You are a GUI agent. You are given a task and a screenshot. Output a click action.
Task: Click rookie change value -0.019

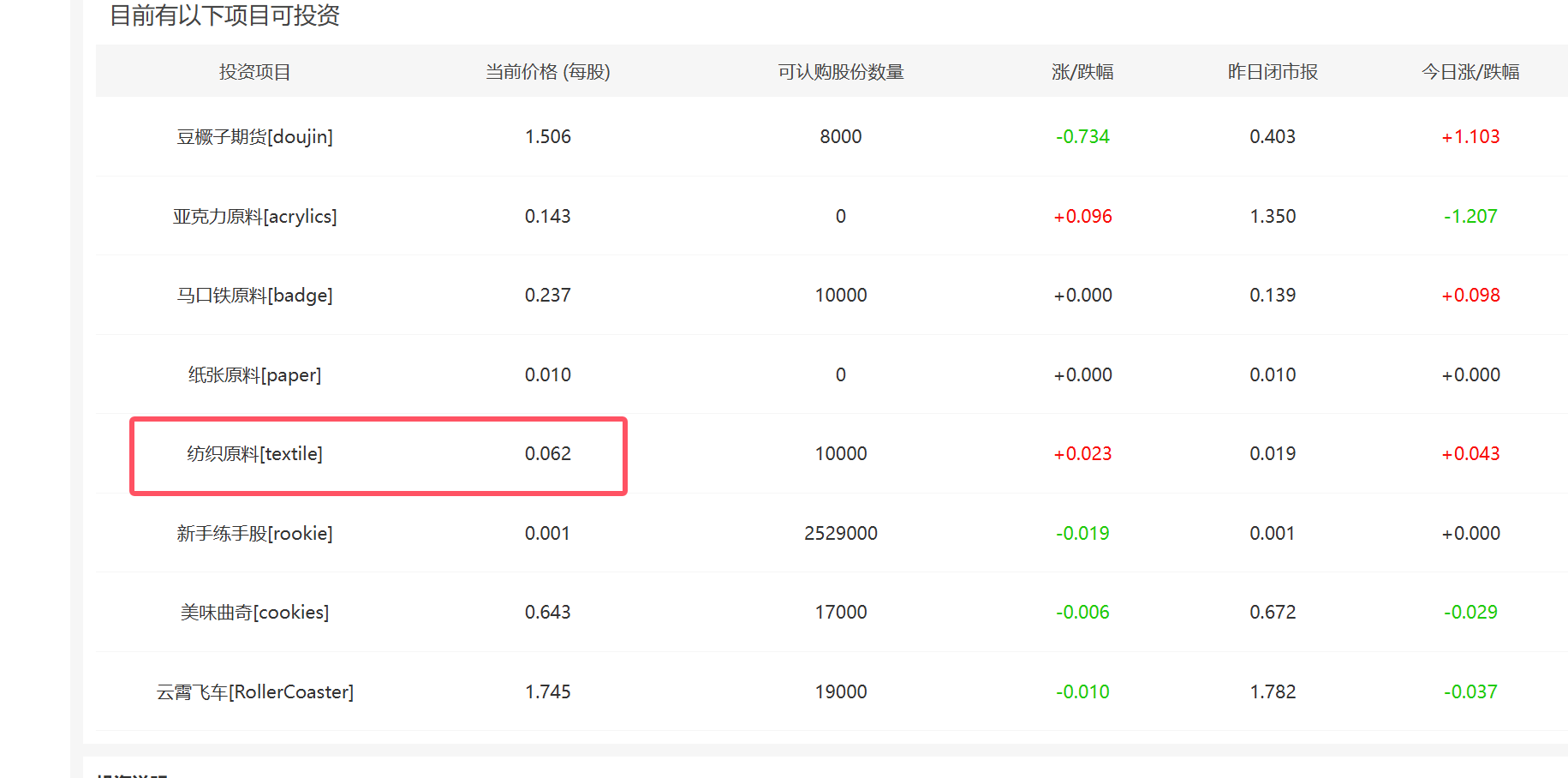point(1082,534)
